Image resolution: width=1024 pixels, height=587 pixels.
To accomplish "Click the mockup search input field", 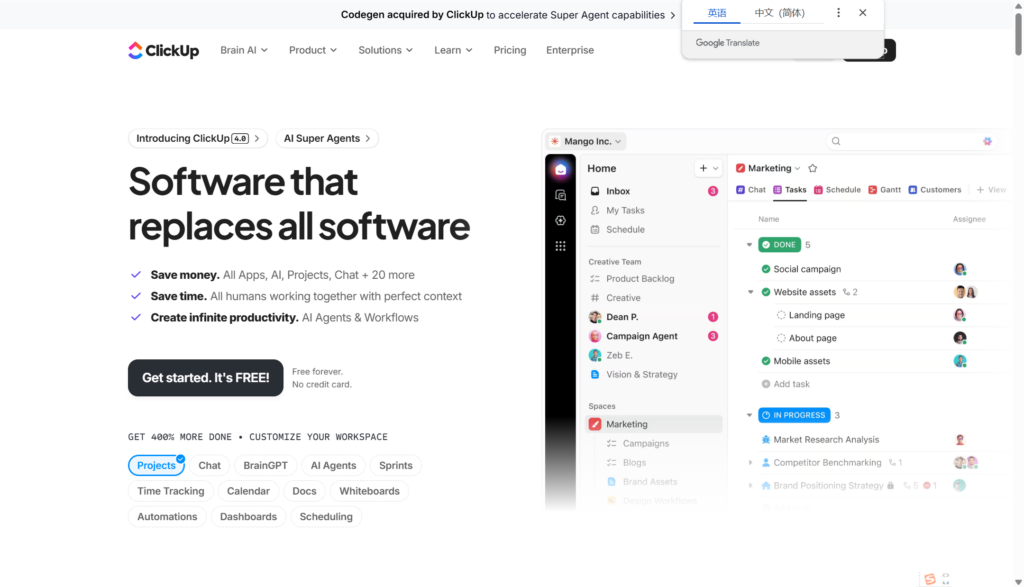I will (911, 141).
